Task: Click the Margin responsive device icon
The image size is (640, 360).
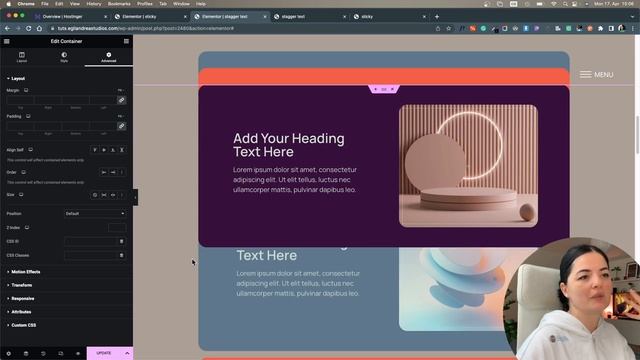Action: click(26, 90)
